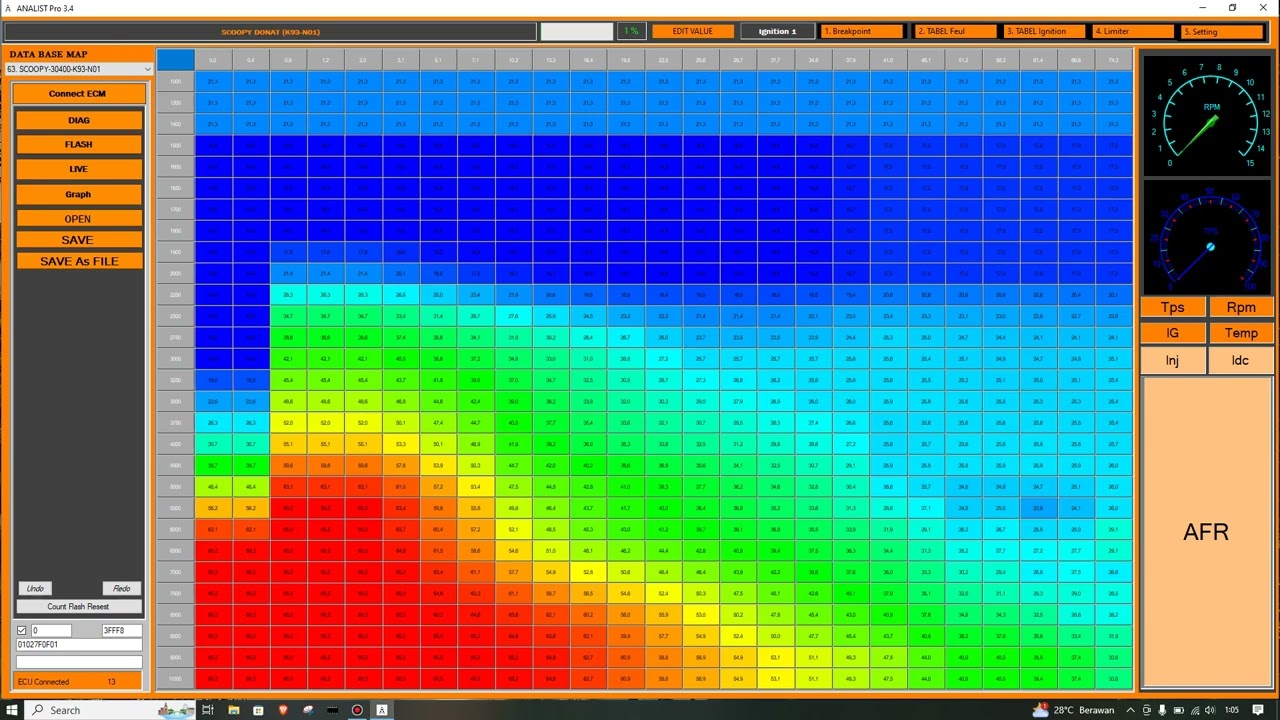Click the ECU Connected status bar
The width and height of the screenshot is (1280, 720).
pyautogui.click(x=79, y=682)
